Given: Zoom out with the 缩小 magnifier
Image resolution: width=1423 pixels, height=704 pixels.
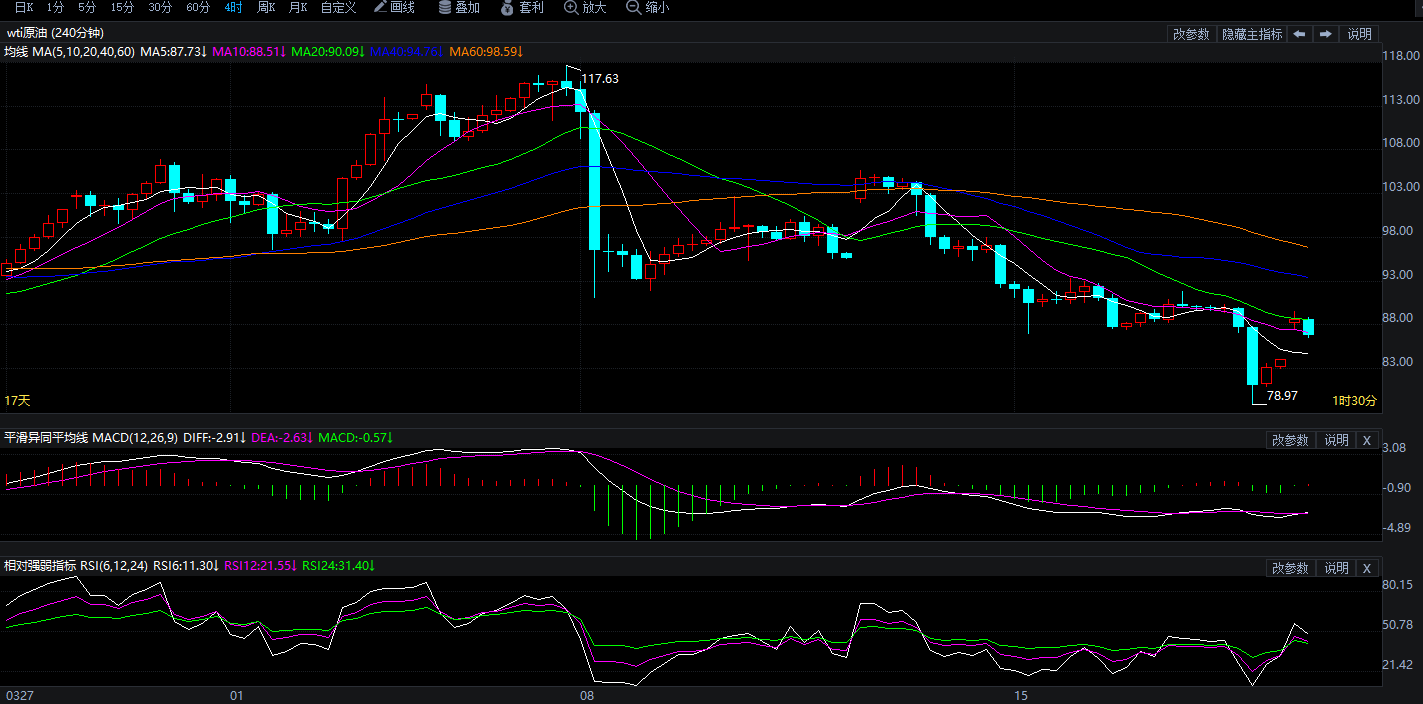Looking at the screenshot, I should (x=648, y=8).
